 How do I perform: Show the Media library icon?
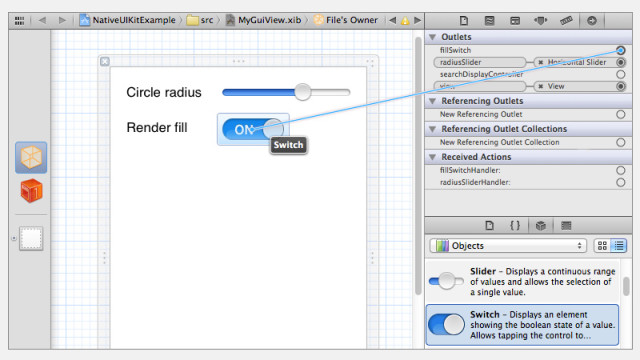566,225
